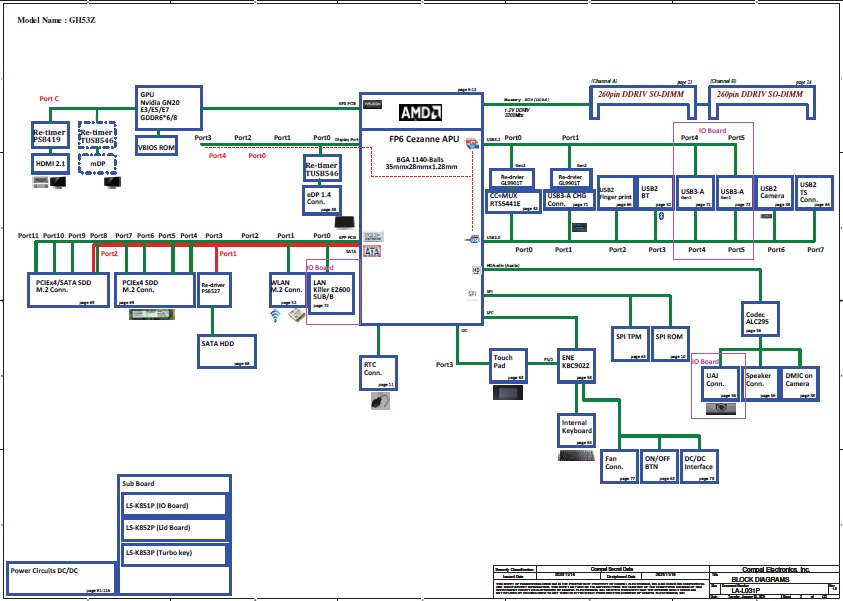The height and width of the screenshot is (601, 843).
Task: Select the DC/DC Interface block
Action: (x=699, y=466)
